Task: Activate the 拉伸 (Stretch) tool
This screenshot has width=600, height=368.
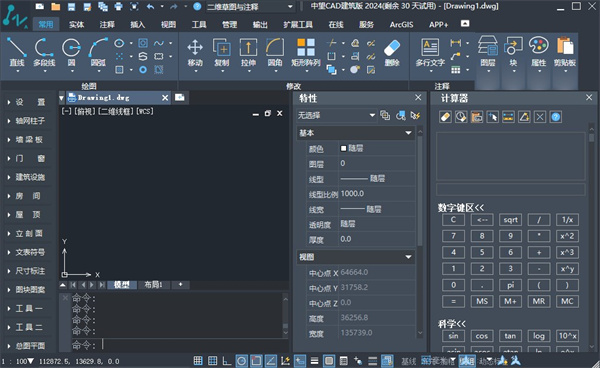Action: [x=248, y=52]
